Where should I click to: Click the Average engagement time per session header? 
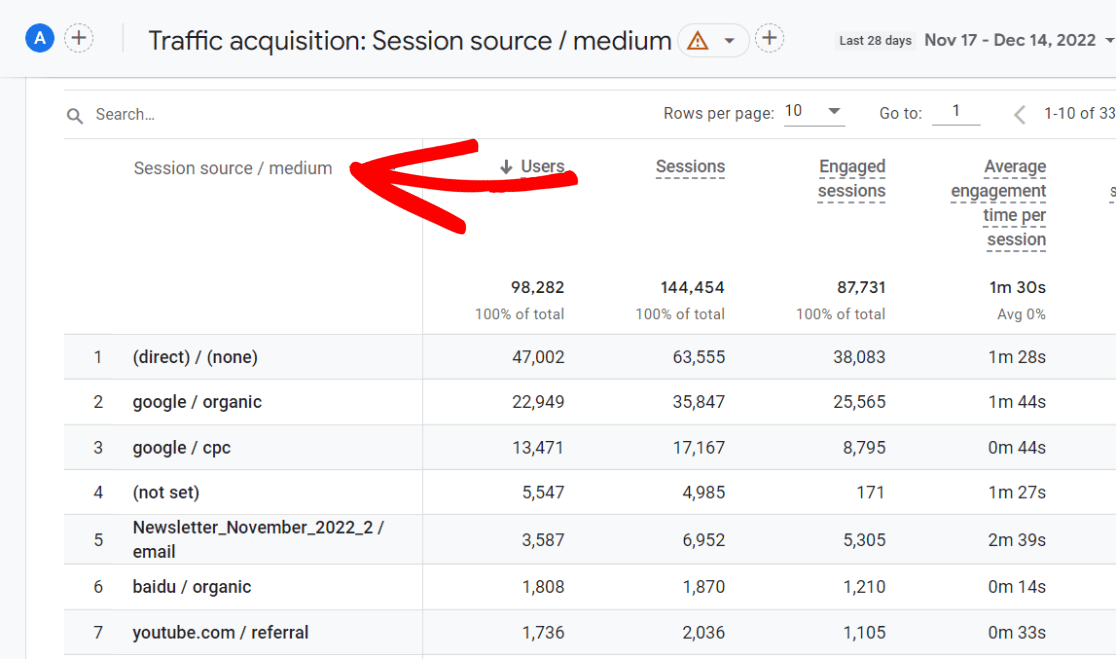click(x=998, y=202)
